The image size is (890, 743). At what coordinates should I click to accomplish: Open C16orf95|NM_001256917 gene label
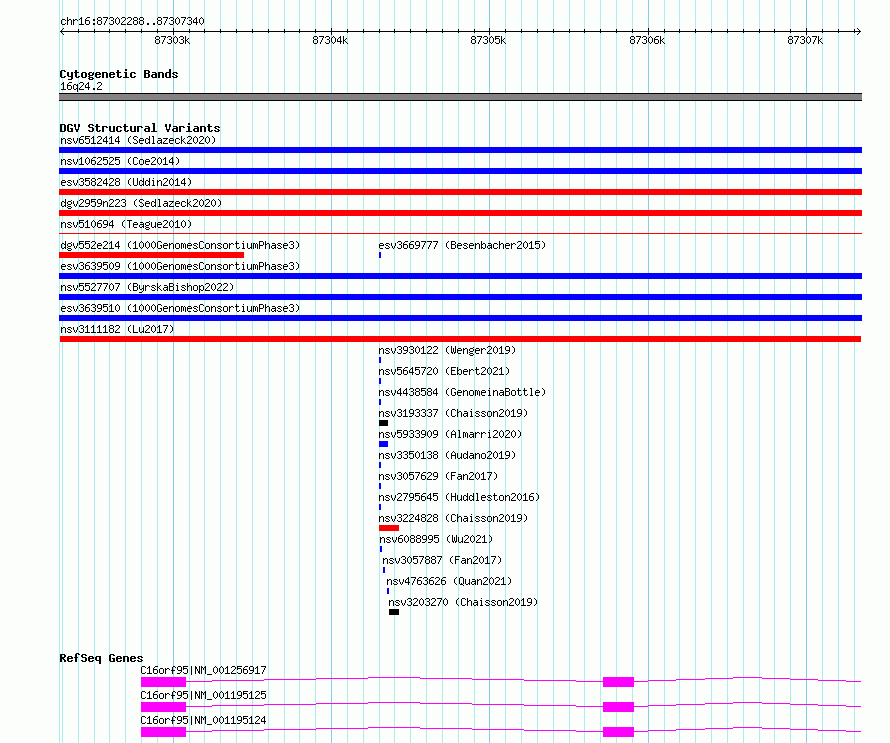pos(203,670)
